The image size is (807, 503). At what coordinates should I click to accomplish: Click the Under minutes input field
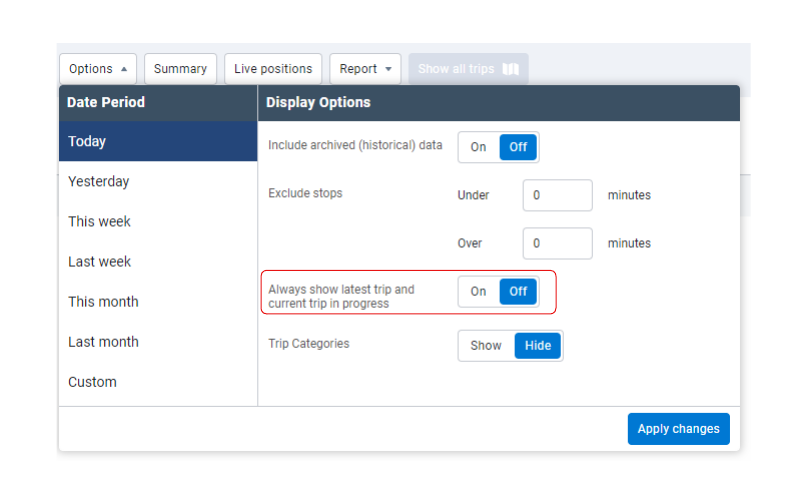click(557, 195)
